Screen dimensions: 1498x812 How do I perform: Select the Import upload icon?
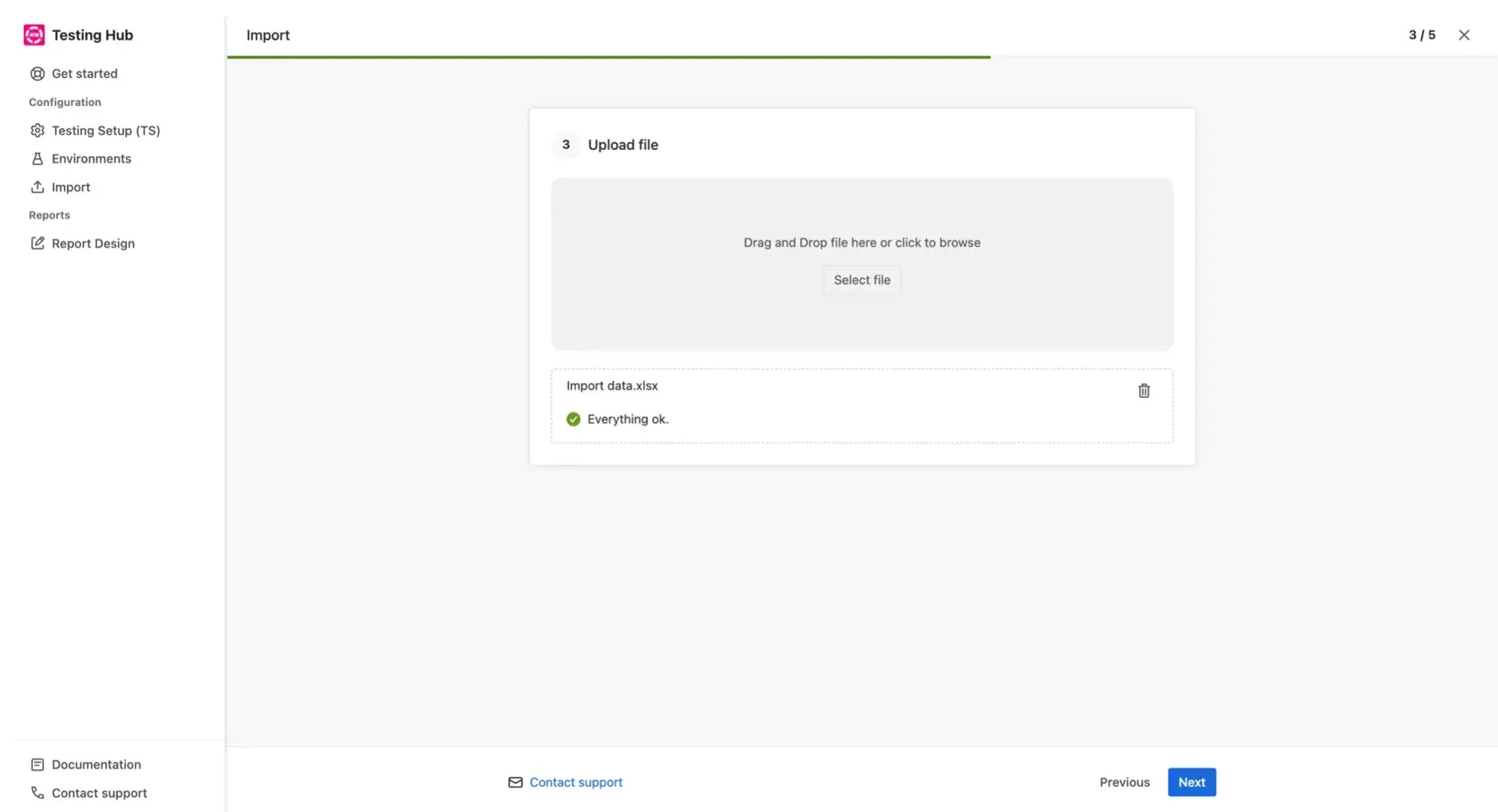point(37,187)
